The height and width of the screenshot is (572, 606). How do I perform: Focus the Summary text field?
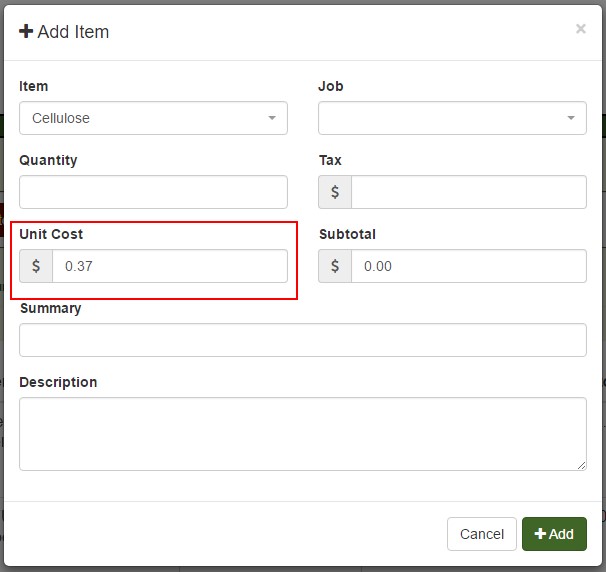[x=302, y=340]
